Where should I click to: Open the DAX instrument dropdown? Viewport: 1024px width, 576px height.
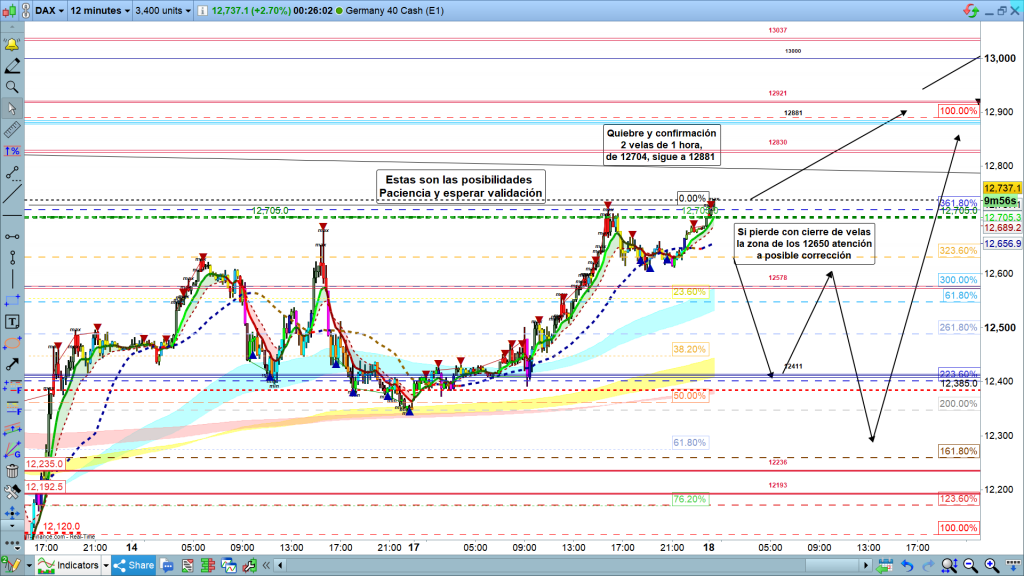click(49, 11)
